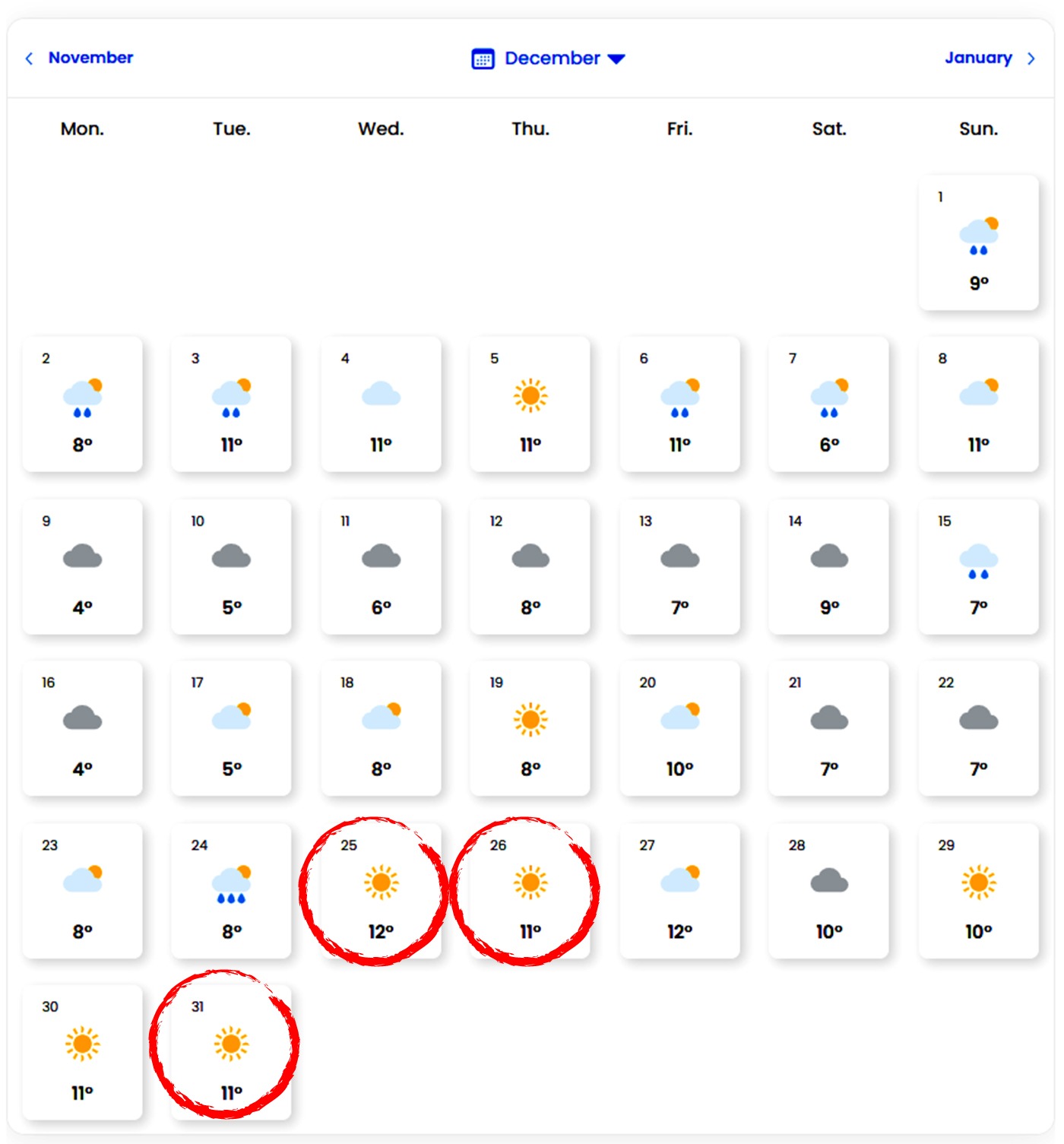Click the rain cloud icon on December 15
The width and height of the screenshot is (1064, 1144).
(x=979, y=561)
